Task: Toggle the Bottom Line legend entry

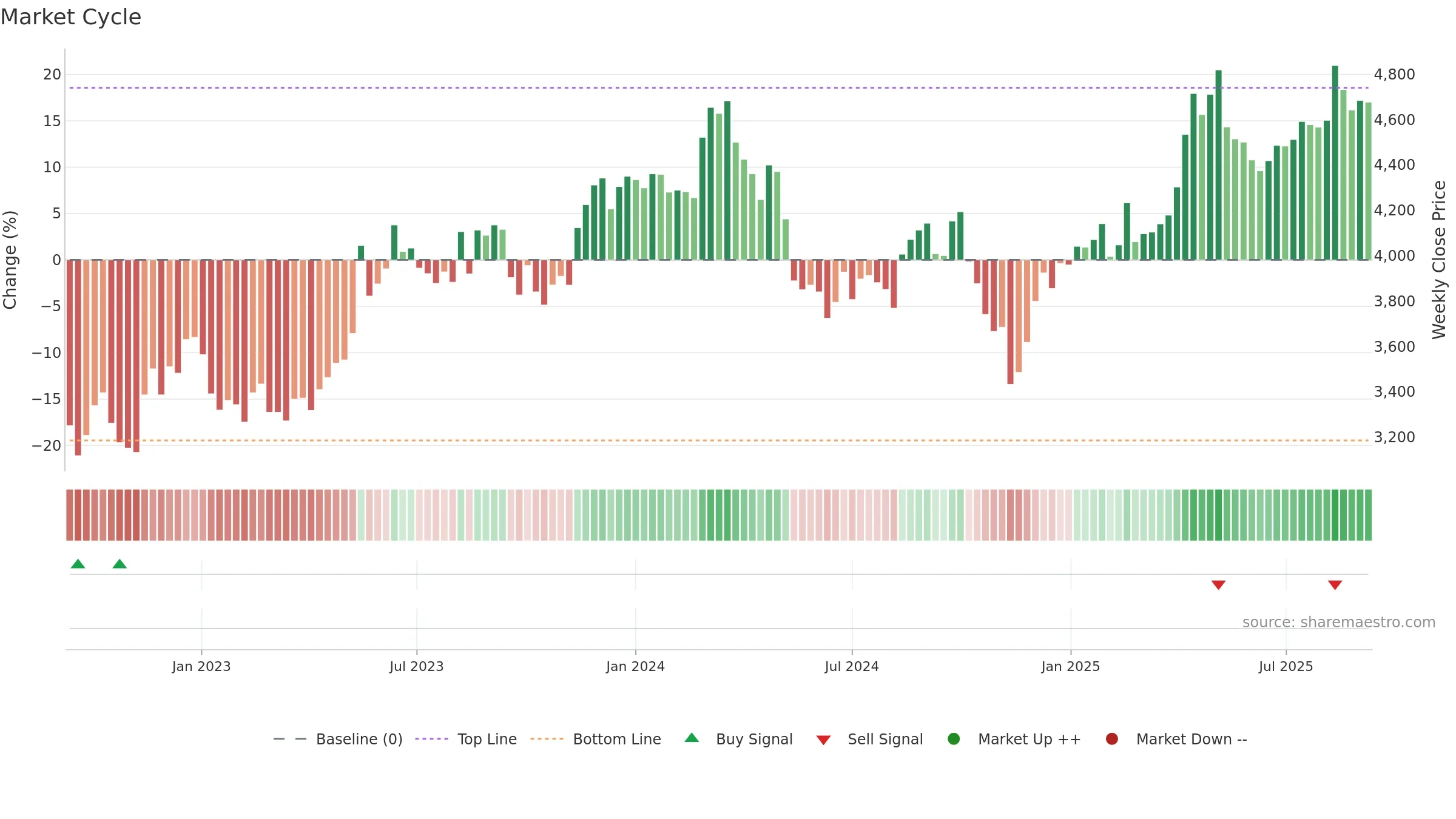Action: point(596,739)
